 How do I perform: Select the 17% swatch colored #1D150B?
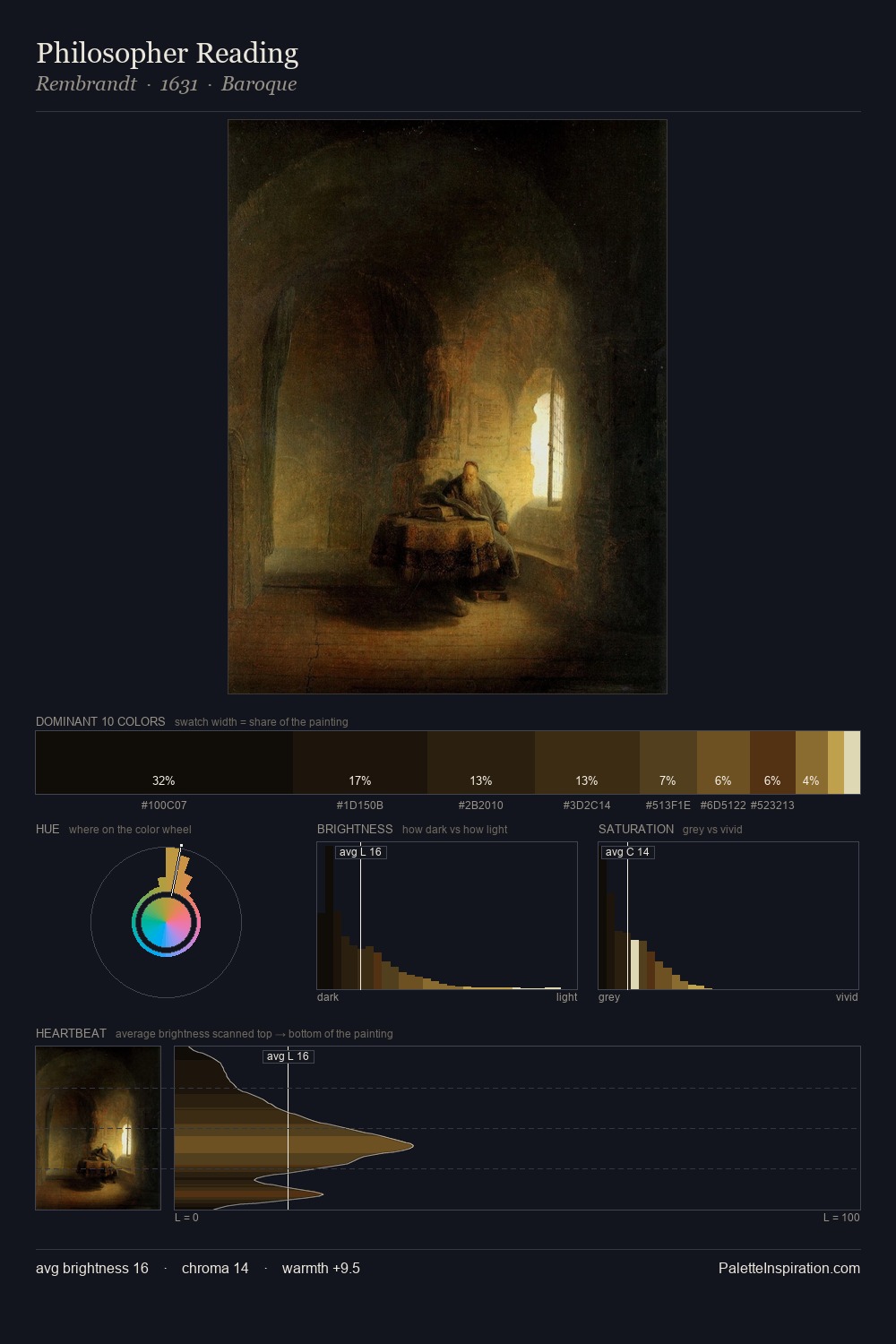[x=360, y=762]
